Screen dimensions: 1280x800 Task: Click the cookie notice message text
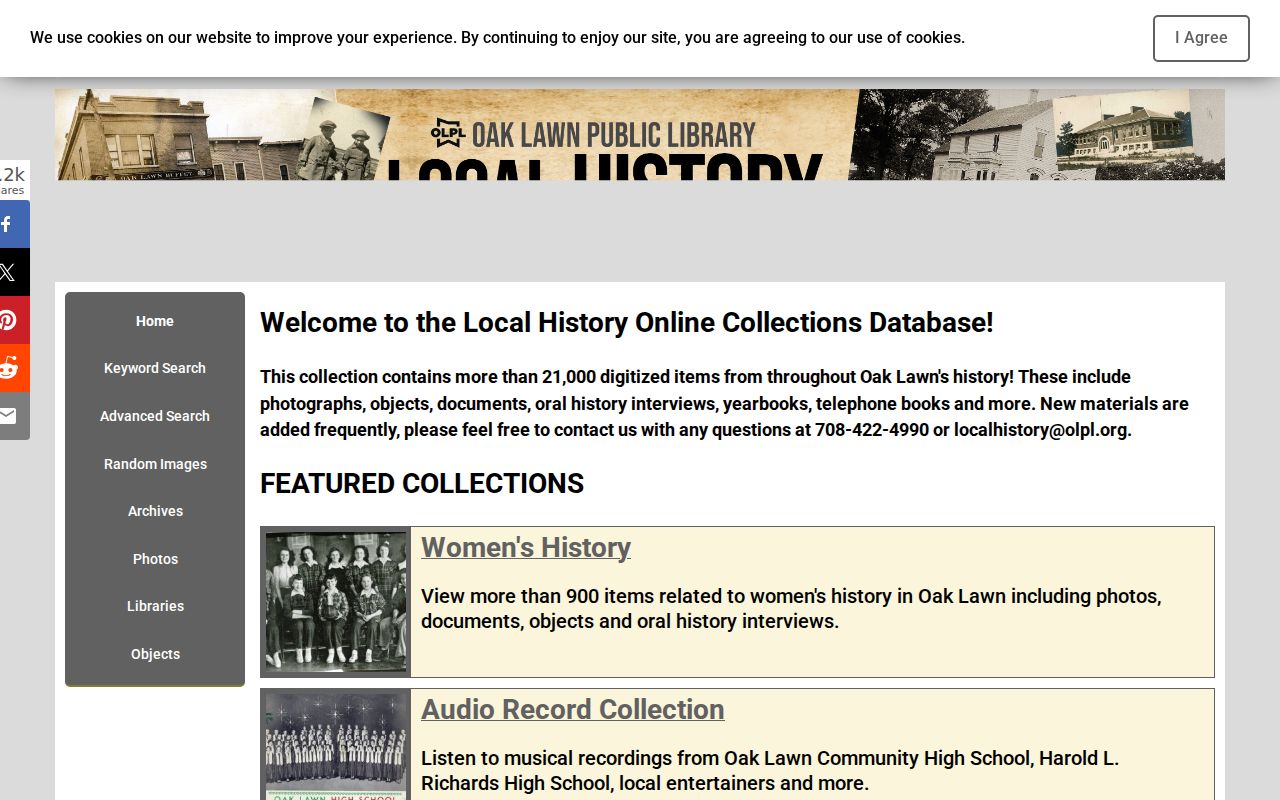[x=497, y=38]
